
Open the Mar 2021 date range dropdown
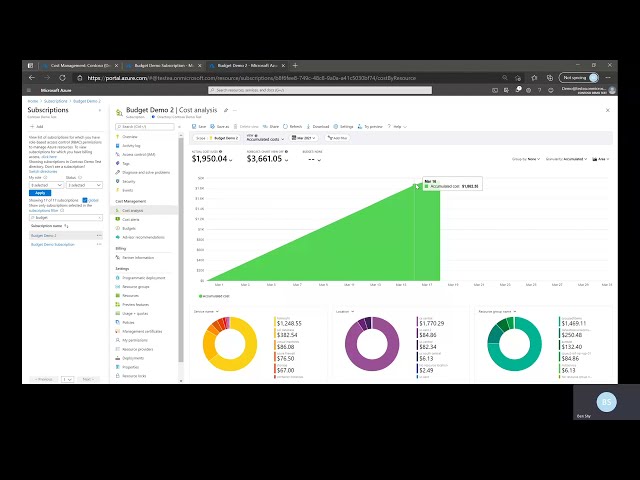(x=304, y=138)
